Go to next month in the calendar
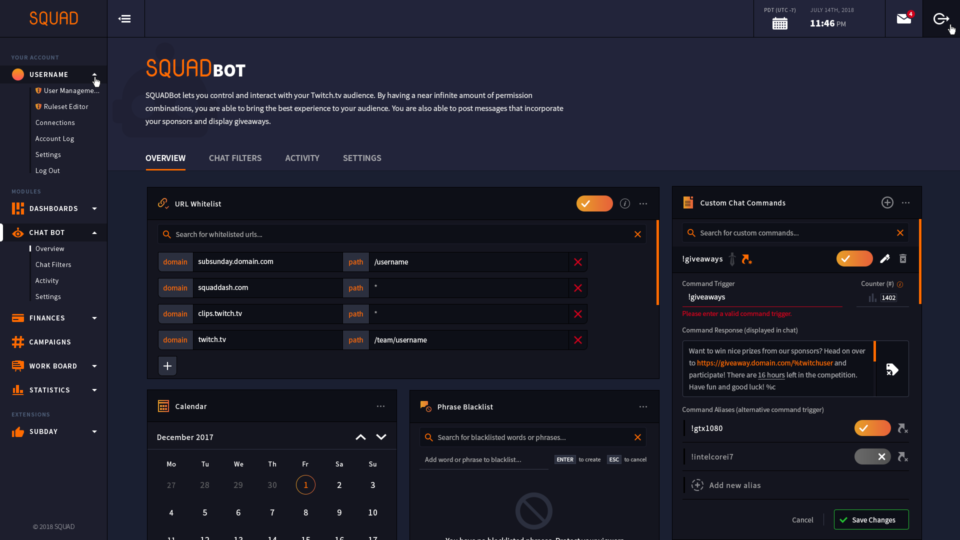 pos(381,437)
